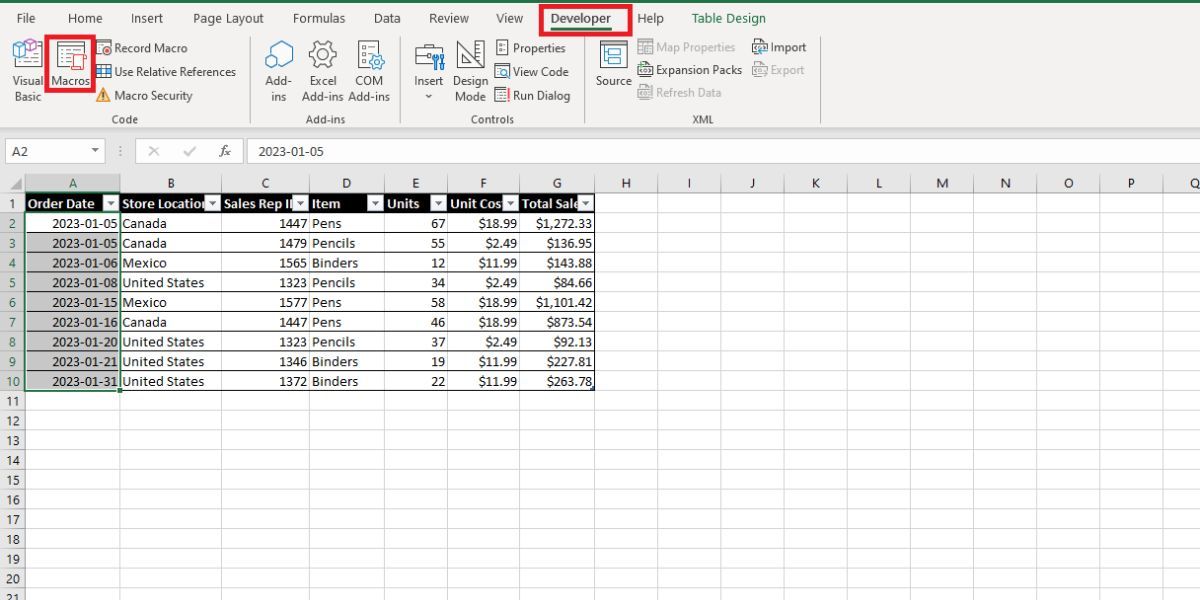The image size is (1200, 600).
Task: Switch to the Home tab
Action: coord(85,18)
